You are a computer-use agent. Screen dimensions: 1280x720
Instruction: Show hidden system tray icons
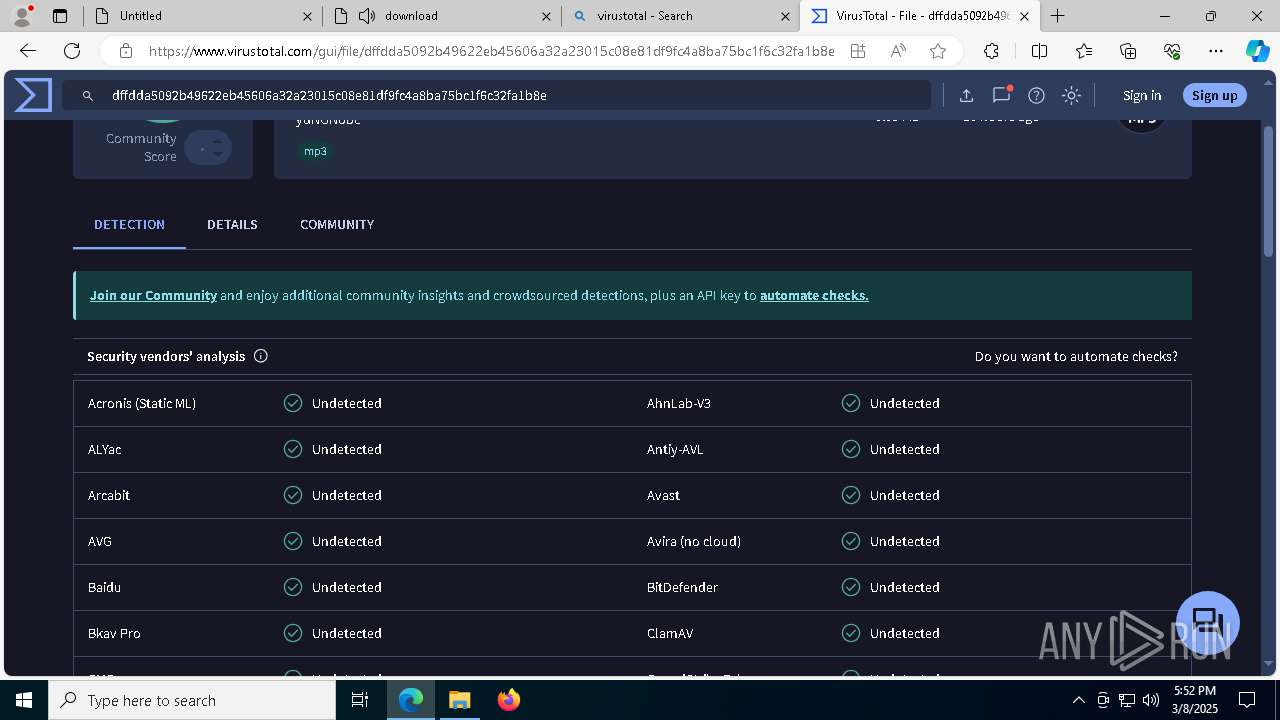1078,700
